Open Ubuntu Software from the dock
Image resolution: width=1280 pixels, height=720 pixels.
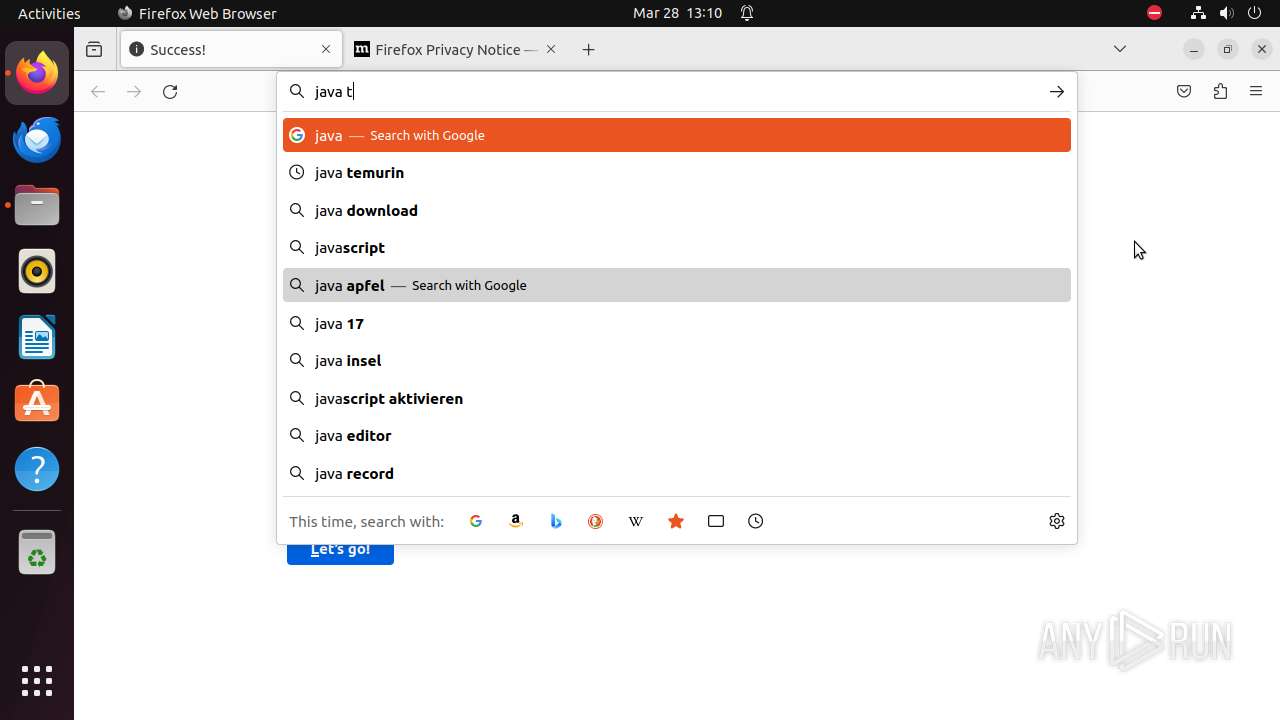37,403
